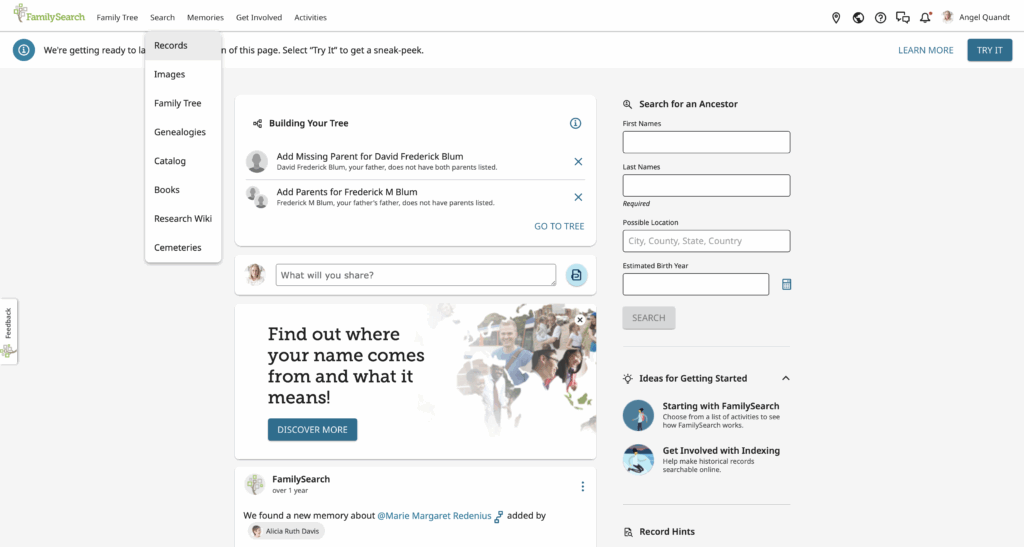This screenshot has width=1024, height=547.
Task: Click the DISCOVER MORE button
Action: [312, 430]
